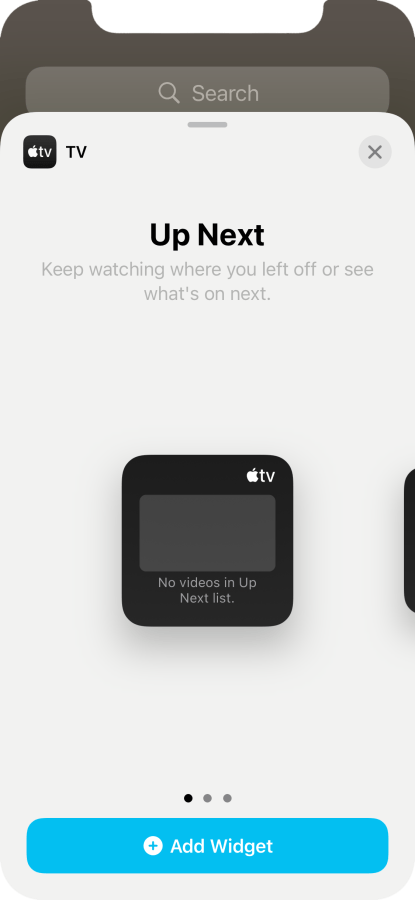Screen dimensions: 415x900
Task: Switch to the second page dot
Action: point(208,798)
